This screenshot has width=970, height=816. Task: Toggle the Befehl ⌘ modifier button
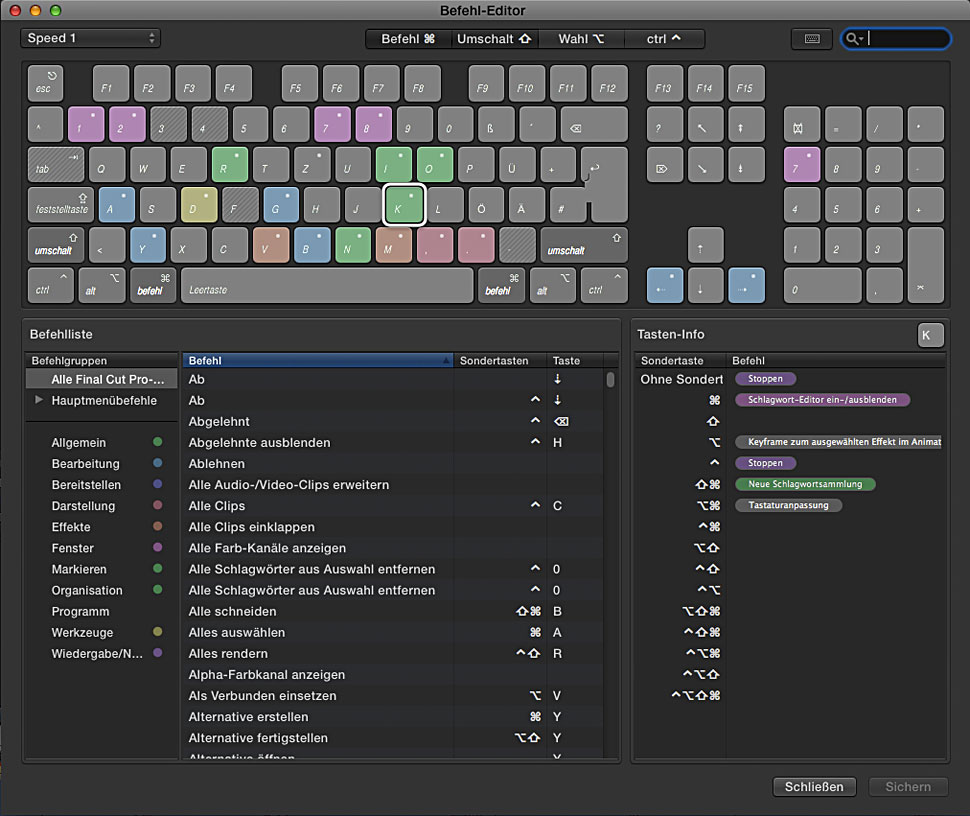coord(407,39)
